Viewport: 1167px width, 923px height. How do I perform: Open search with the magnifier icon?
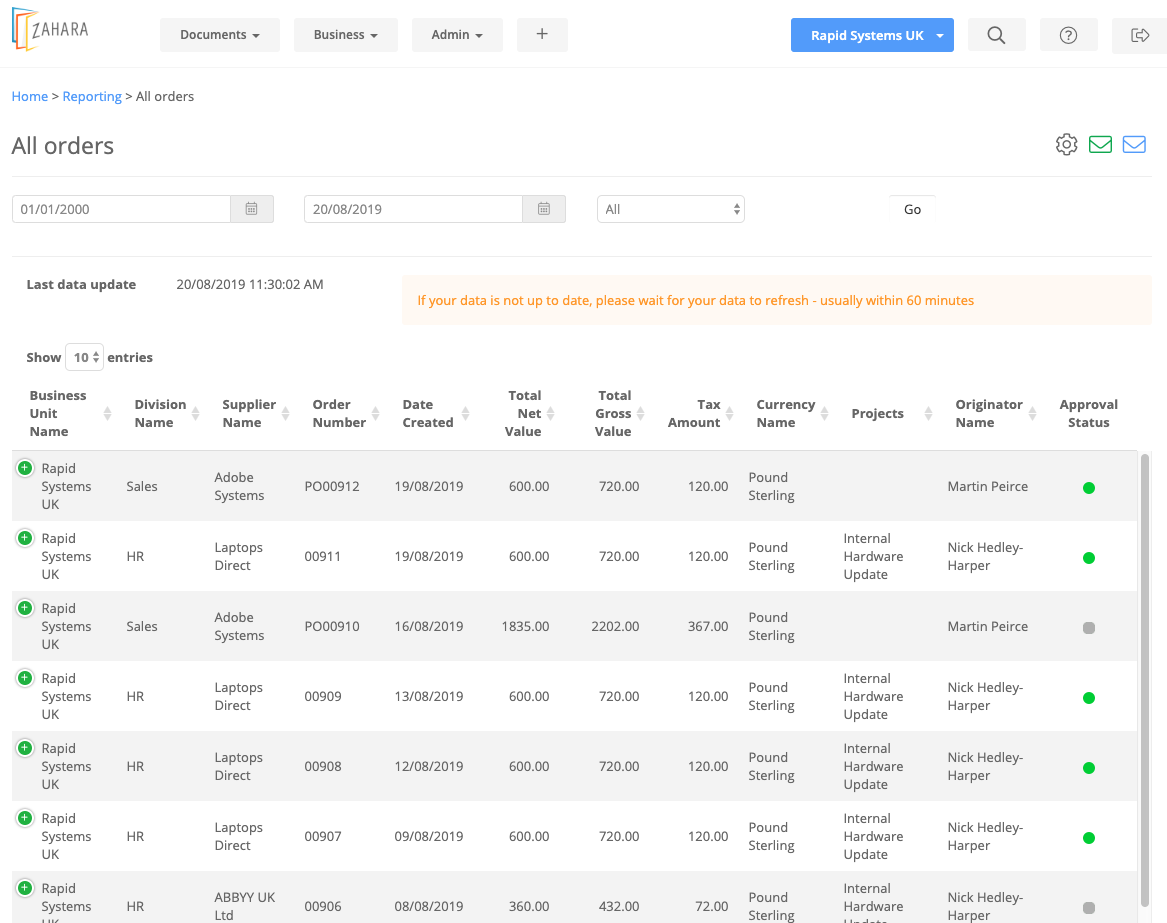coord(996,35)
